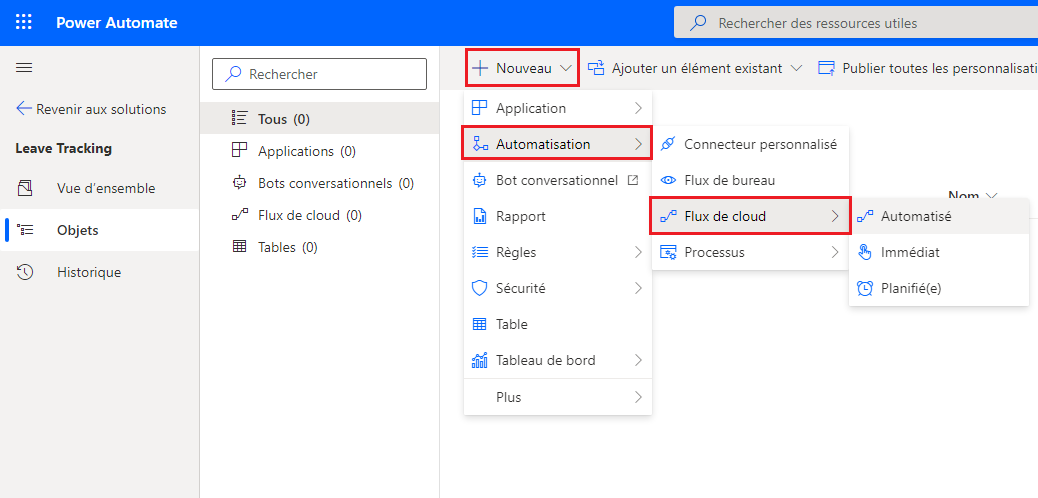
Task: Select Immédiat cloud flow option
Action: point(939,252)
